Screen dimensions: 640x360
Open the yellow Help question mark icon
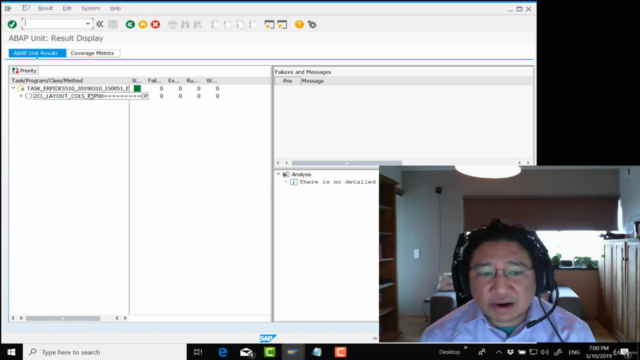[x=299, y=24]
